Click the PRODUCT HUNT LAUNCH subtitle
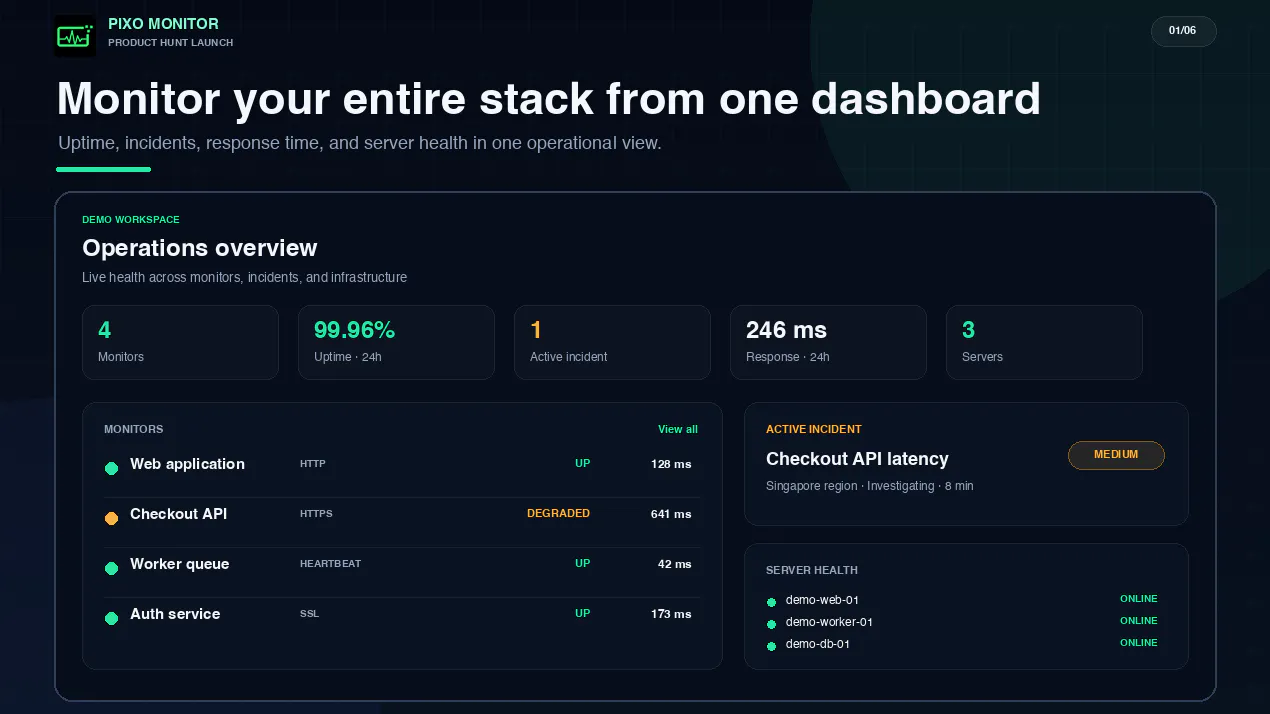This screenshot has width=1270, height=714. [171, 43]
